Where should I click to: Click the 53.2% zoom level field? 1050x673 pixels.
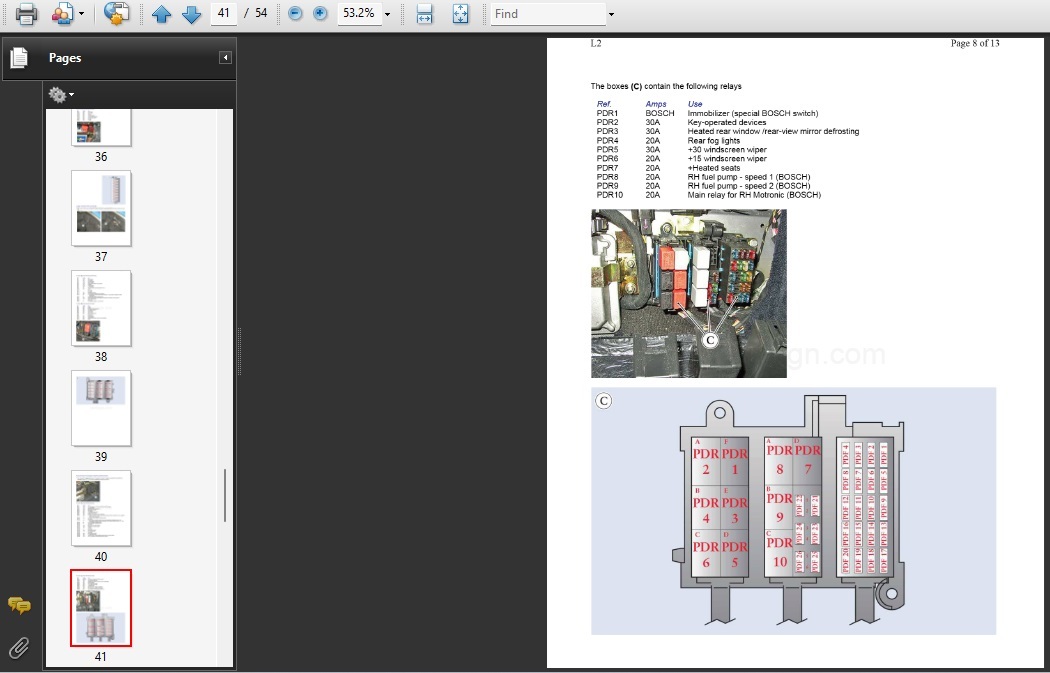click(x=360, y=13)
